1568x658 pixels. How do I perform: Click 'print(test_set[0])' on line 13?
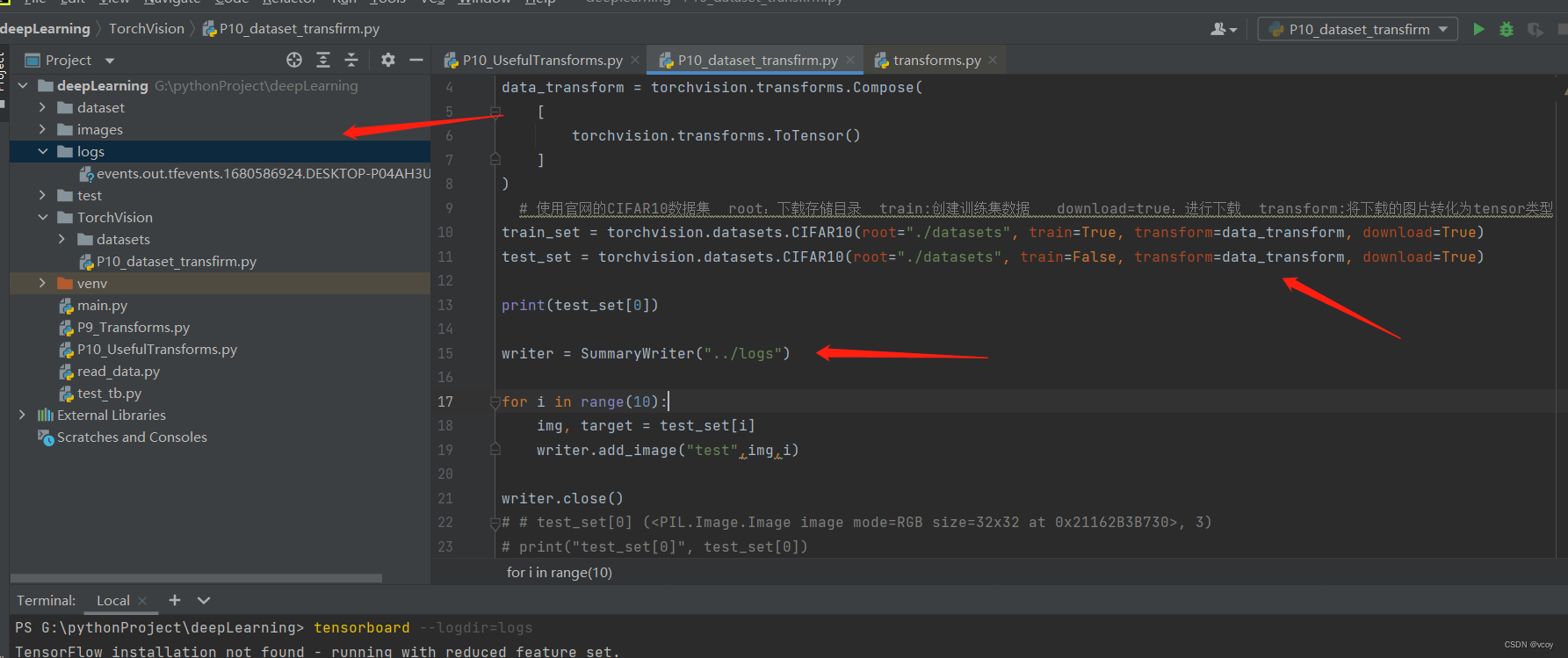(580, 305)
